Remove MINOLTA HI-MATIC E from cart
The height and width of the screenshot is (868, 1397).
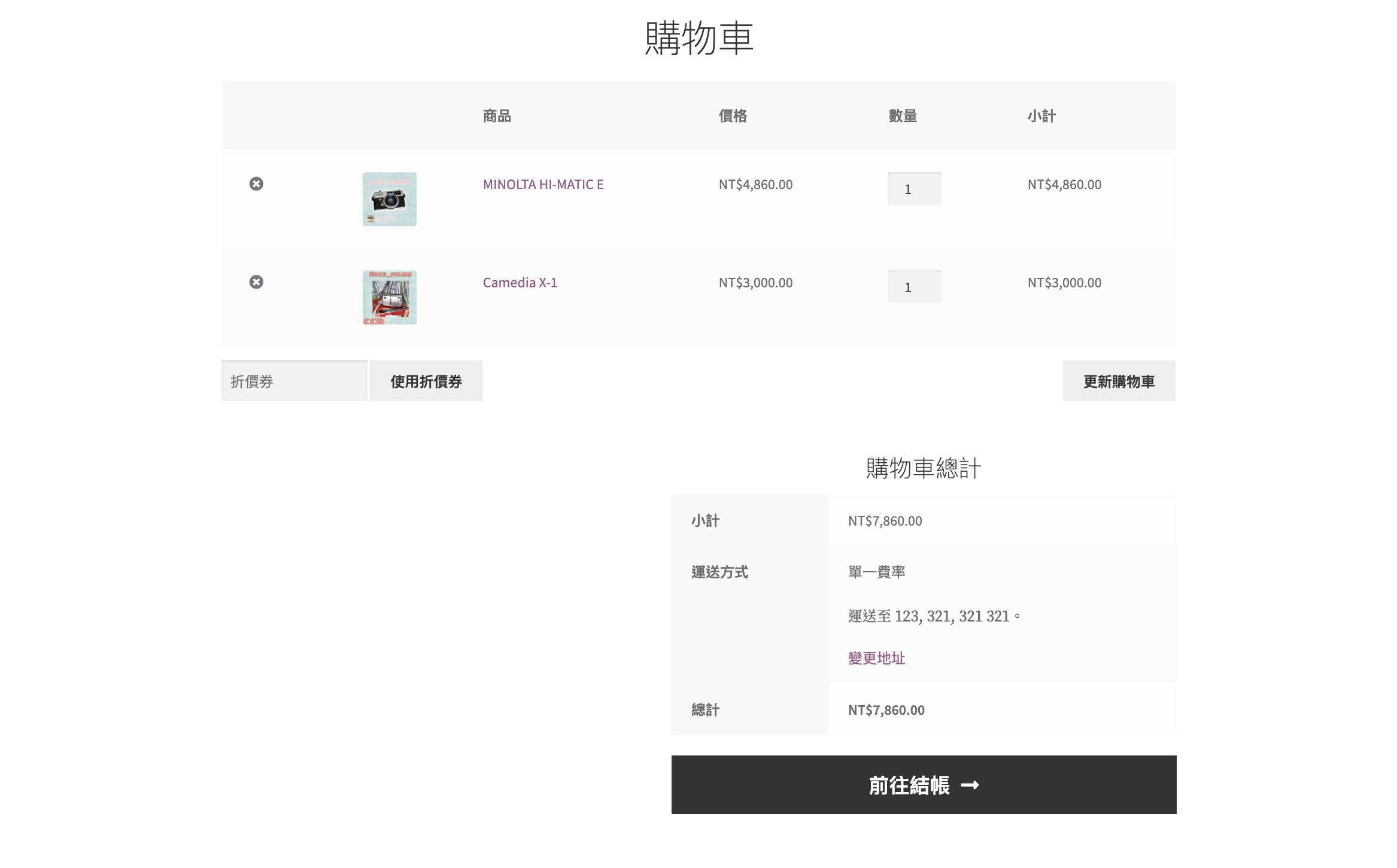point(256,184)
